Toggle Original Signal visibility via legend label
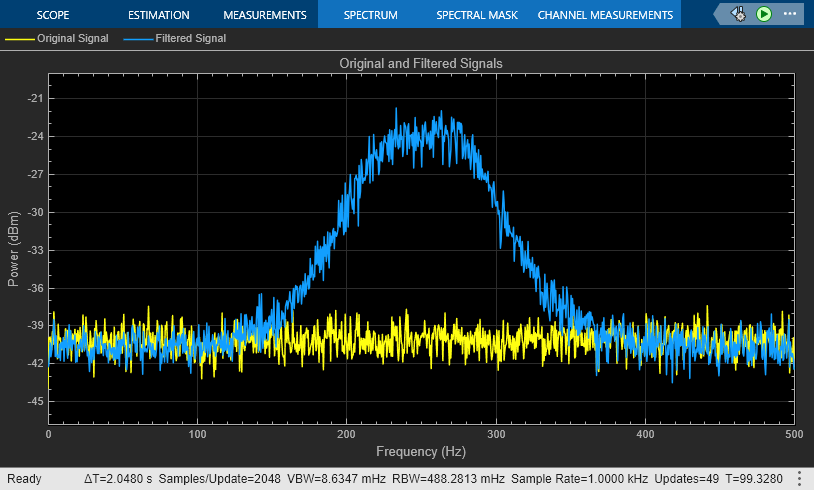The width and height of the screenshot is (814, 490). coord(72,38)
